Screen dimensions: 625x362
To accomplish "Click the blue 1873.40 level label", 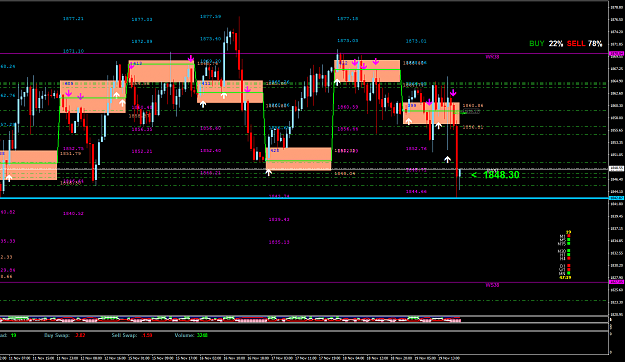I will [x=210, y=39].
